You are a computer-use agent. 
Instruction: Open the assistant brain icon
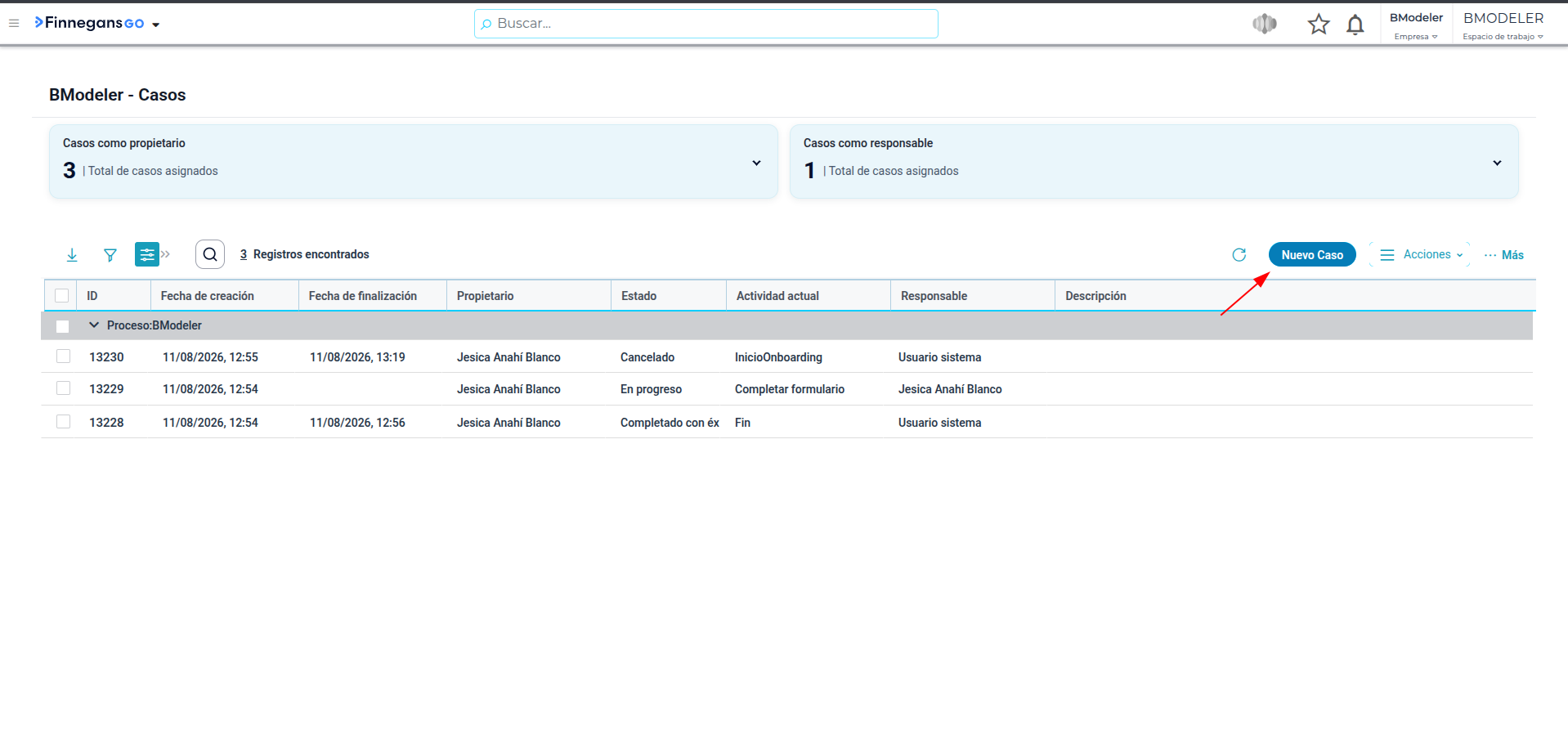pos(1264,24)
